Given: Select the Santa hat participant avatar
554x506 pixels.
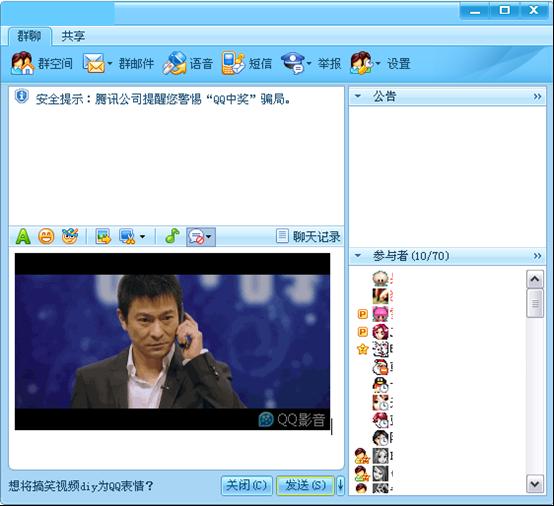Looking at the screenshot, I should point(381,367).
